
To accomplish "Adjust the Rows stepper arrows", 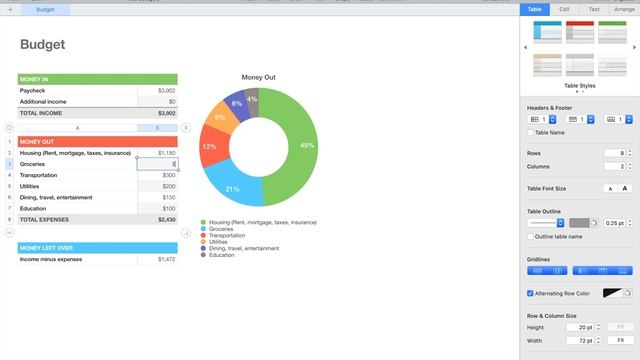I will click(x=630, y=153).
